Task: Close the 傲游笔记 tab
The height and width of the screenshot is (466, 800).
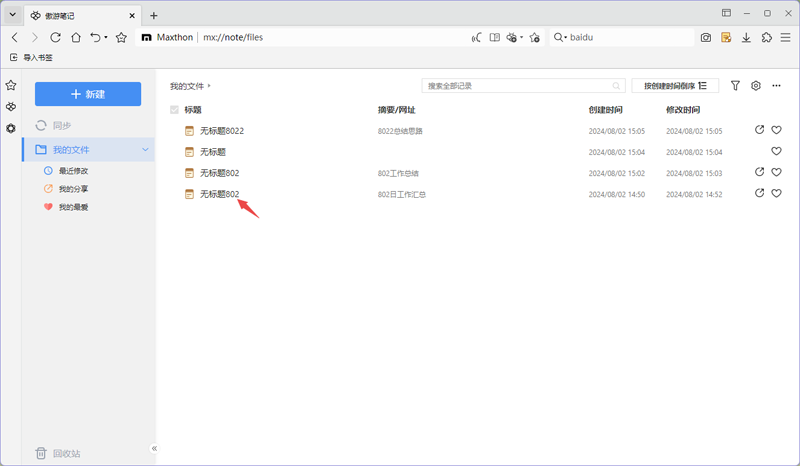Action: click(132, 15)
